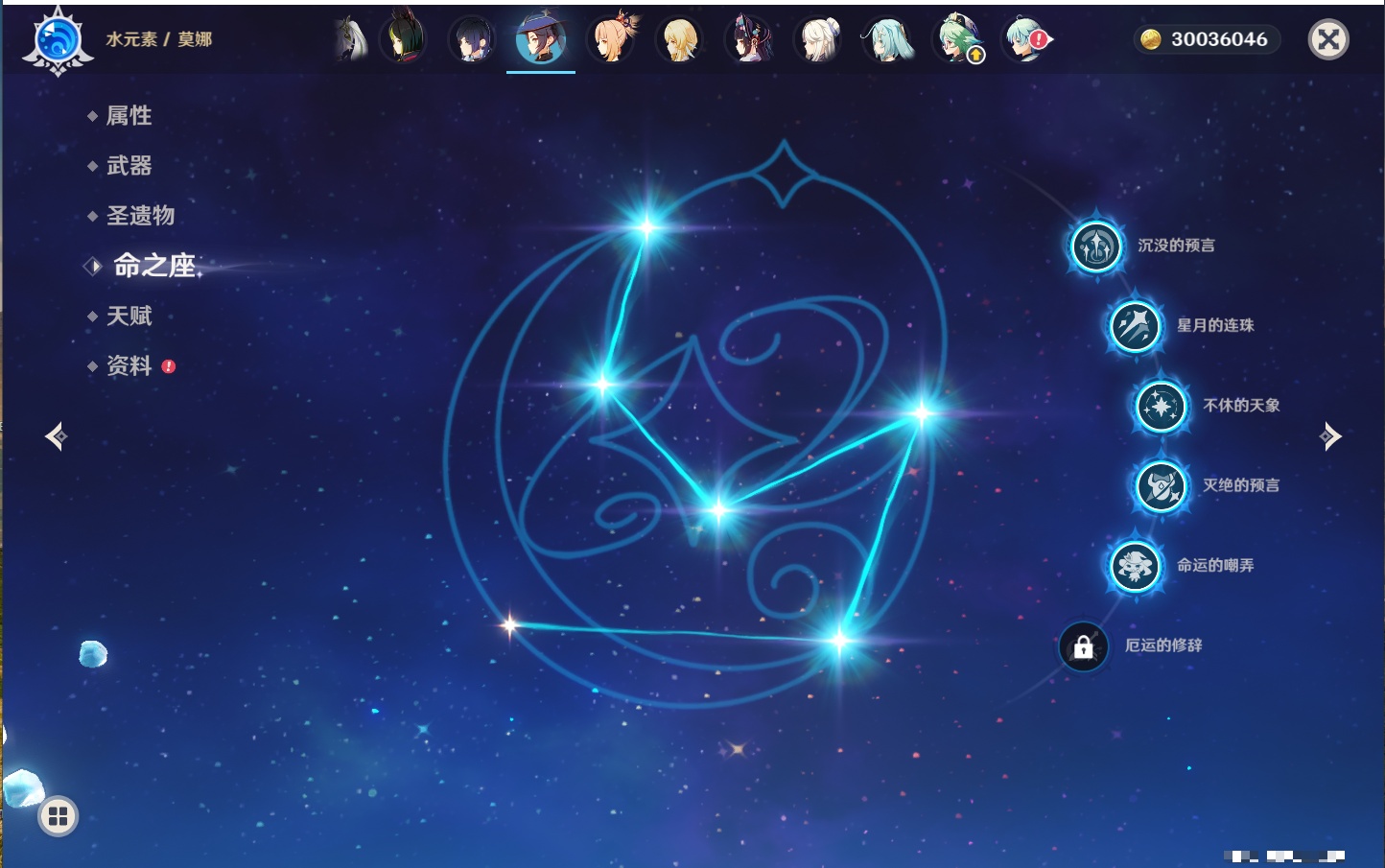Select the locked 厄运的修辞 padlock icon
1385x868 pixels.
[x=1083, y=646]
